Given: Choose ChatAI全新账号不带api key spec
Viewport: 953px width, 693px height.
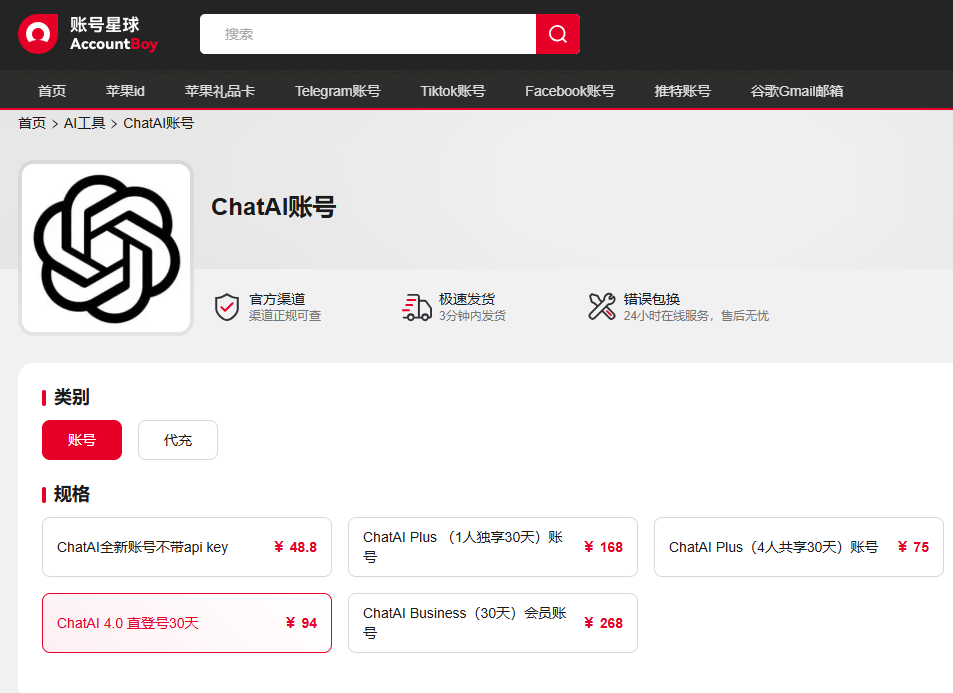Looking at the screenshot, I should pos(187,547).
